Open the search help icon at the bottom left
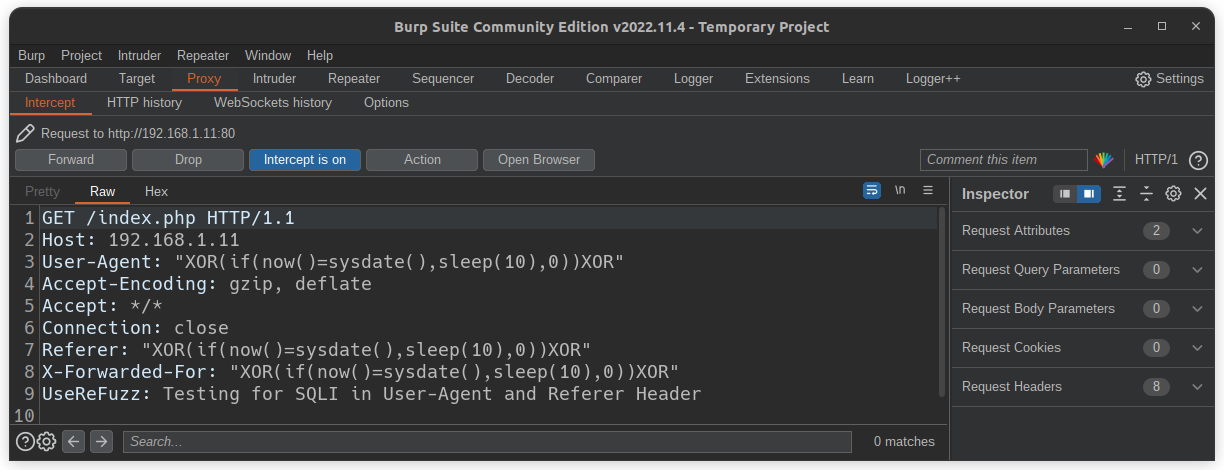The height and width of the screenshot is (470, 1224). 25,441
